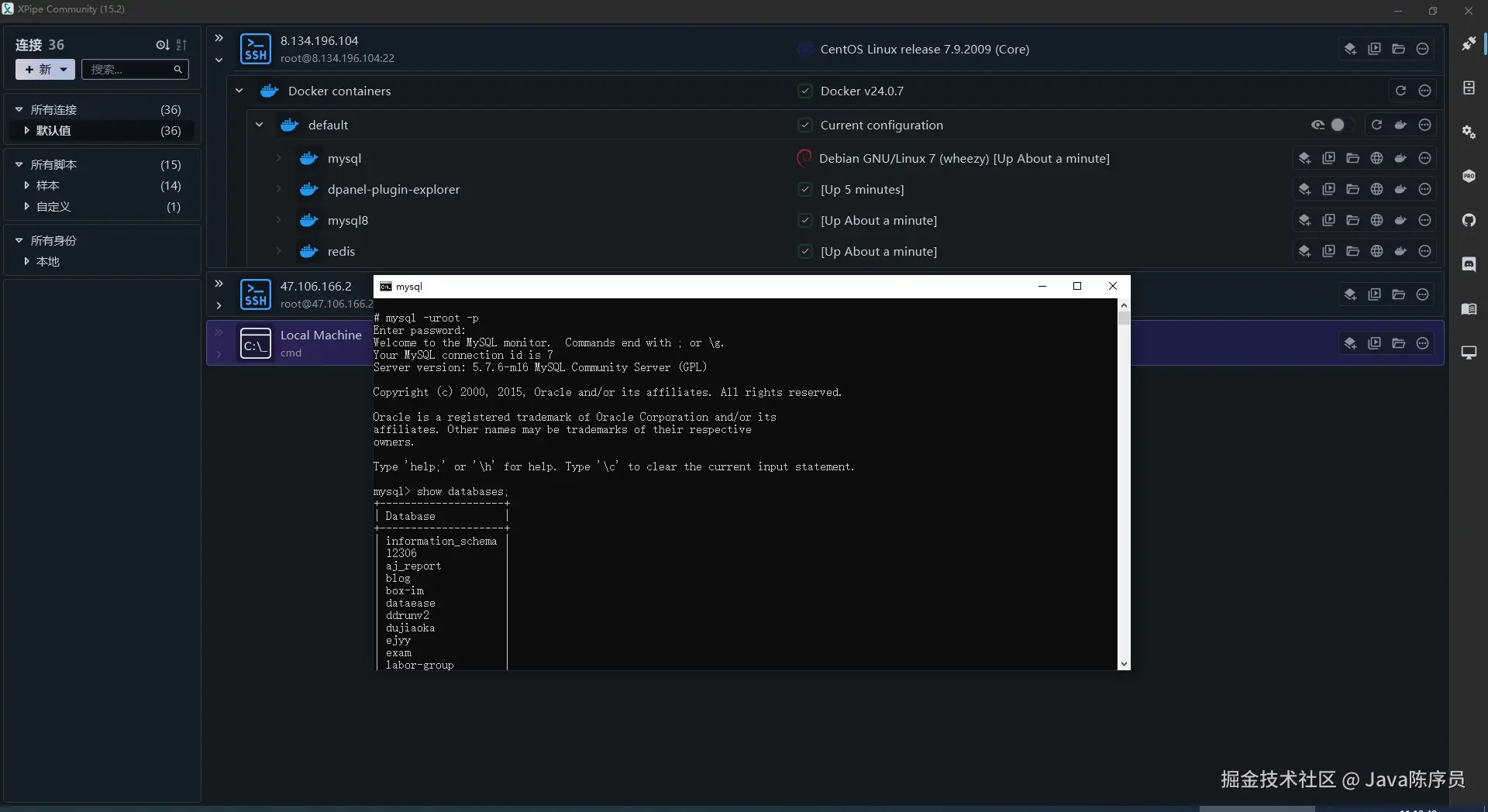
Task: Click the Docker whale action on dpanel-plugin-explorer row
Action: click(x=1400, y=189)
